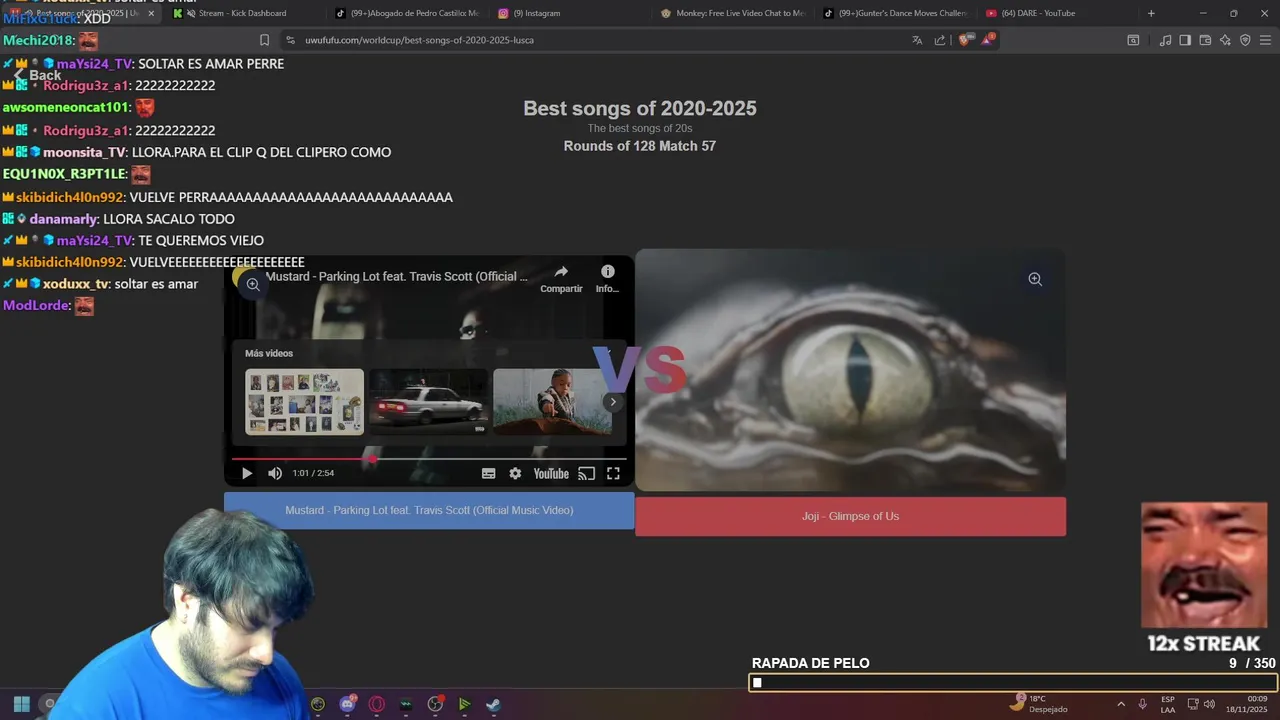This screenshot has width=1280, height=720.
Task: Enter fullscreen in YouTube player
Action: (614, 474)
